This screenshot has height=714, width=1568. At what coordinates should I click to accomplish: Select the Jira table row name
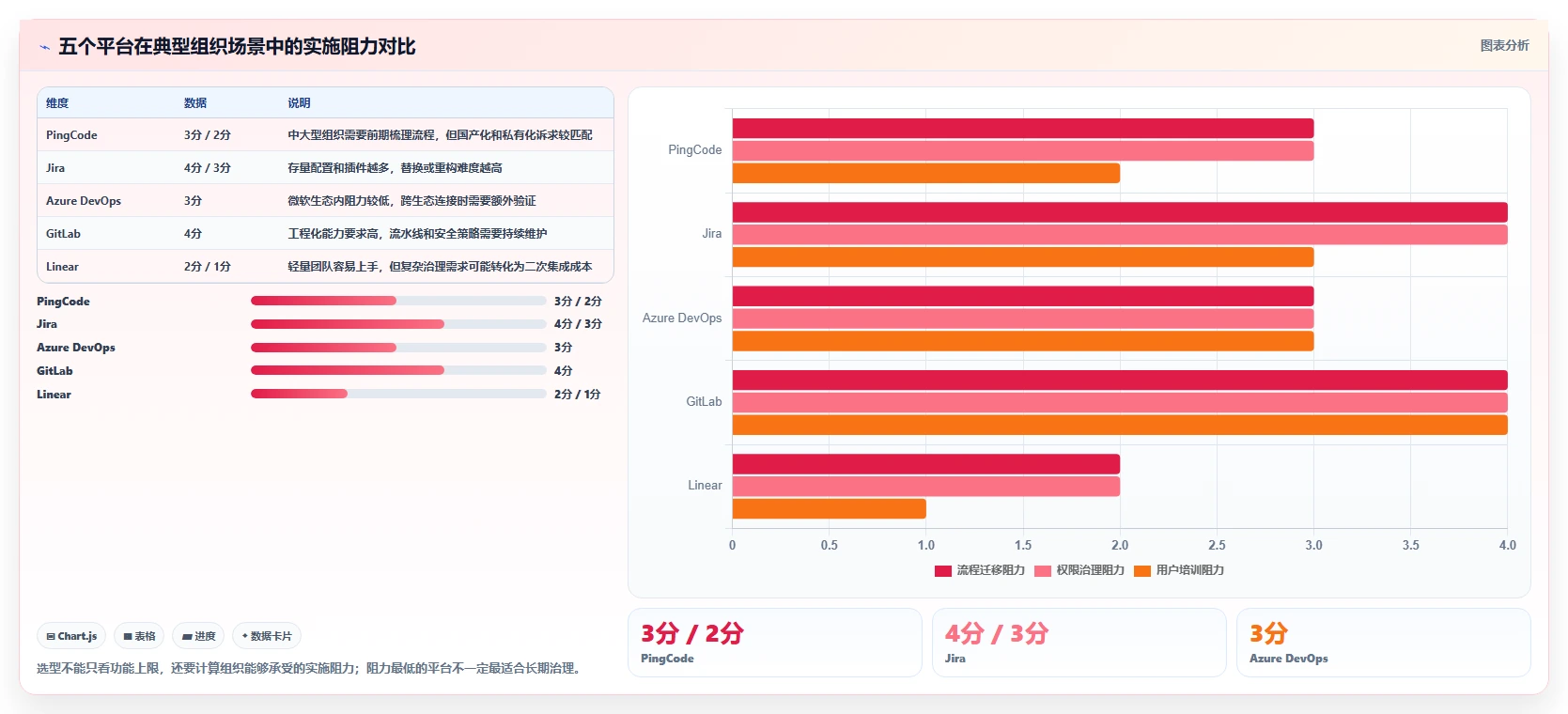[55, 168]
